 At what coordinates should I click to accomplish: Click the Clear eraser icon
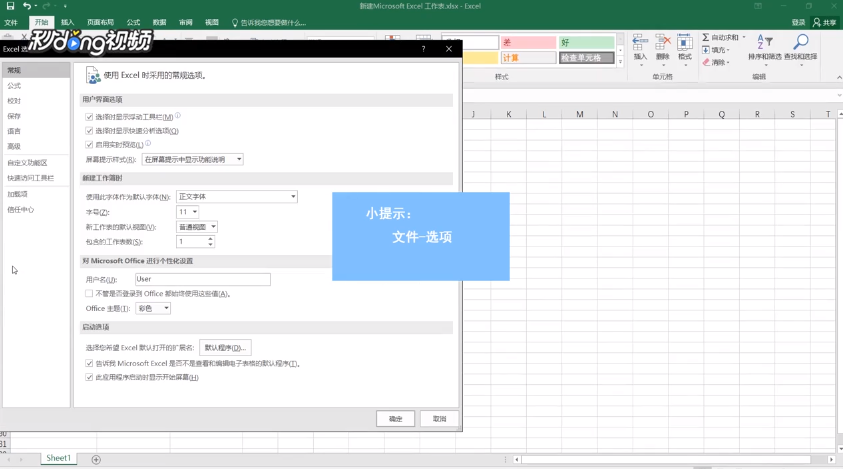(x=706, y=62)
